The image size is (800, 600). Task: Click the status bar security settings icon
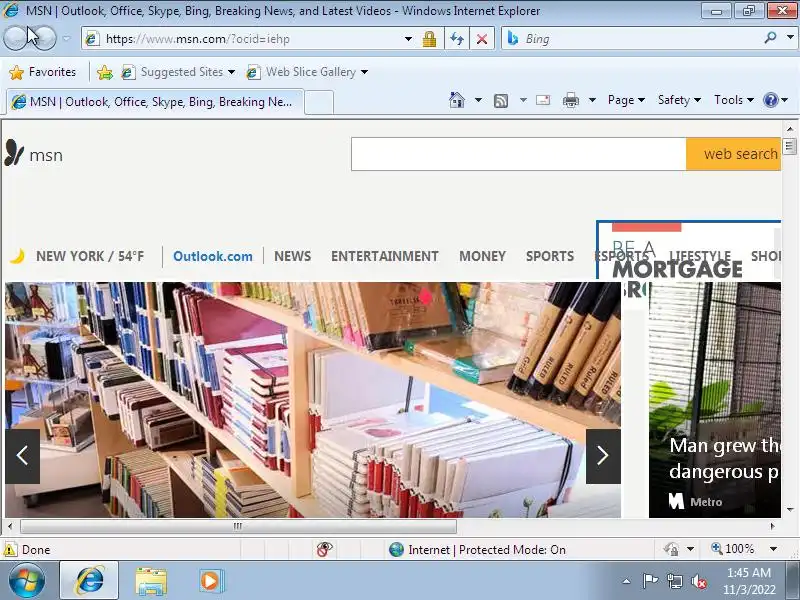tap(671, 549)
